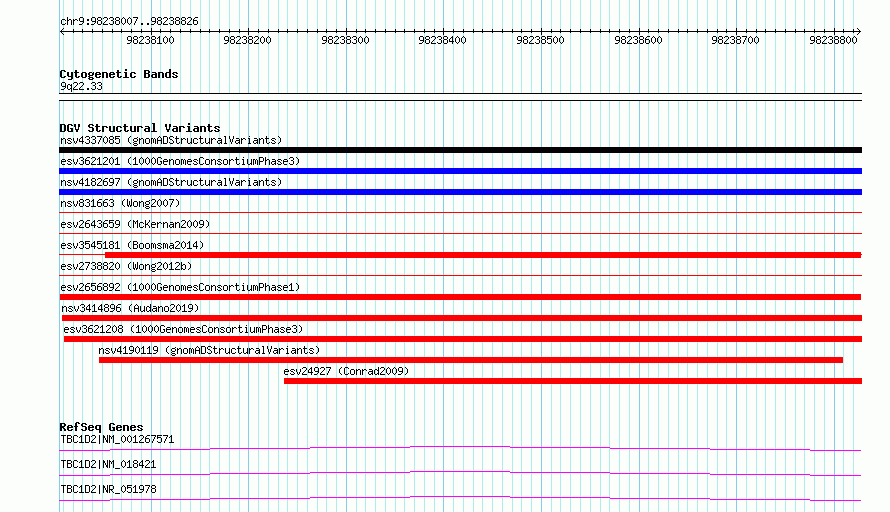Screen dimensions: 890x512
Task: Click the cytogenetic band 9q22.33 bar
Action: (460, 97)
